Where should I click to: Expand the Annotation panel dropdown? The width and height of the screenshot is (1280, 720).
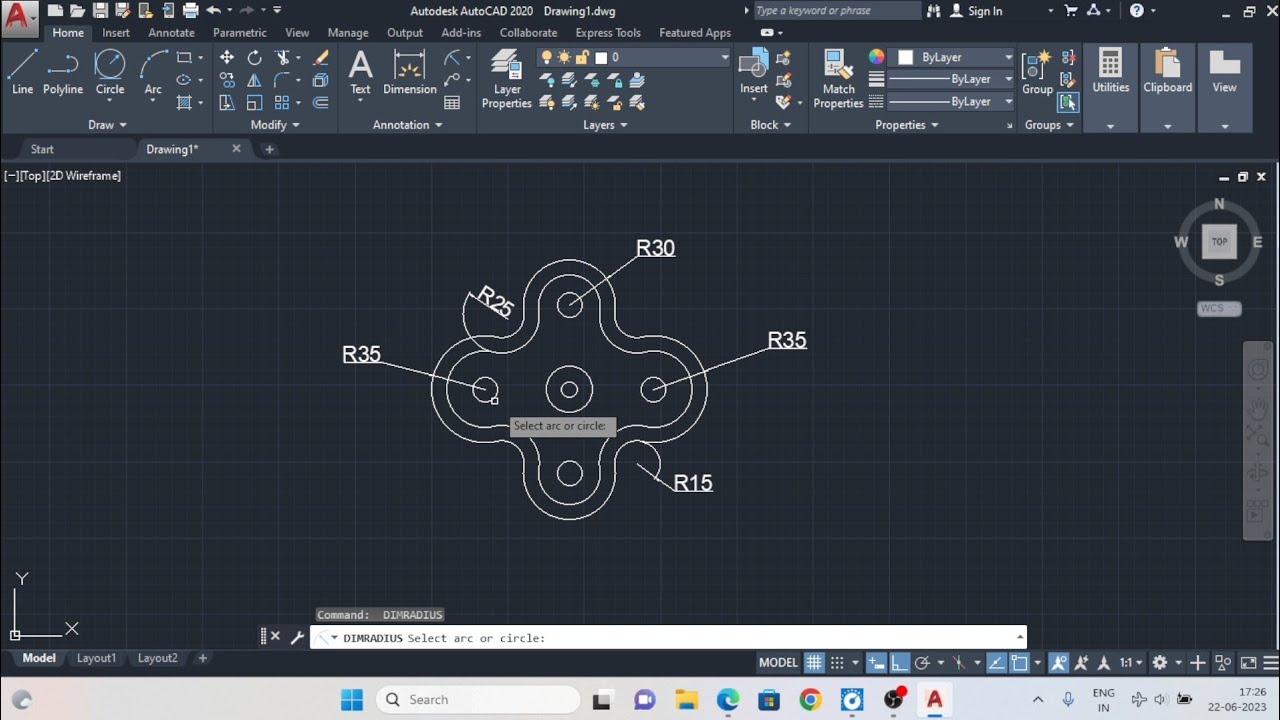point(408,125)
